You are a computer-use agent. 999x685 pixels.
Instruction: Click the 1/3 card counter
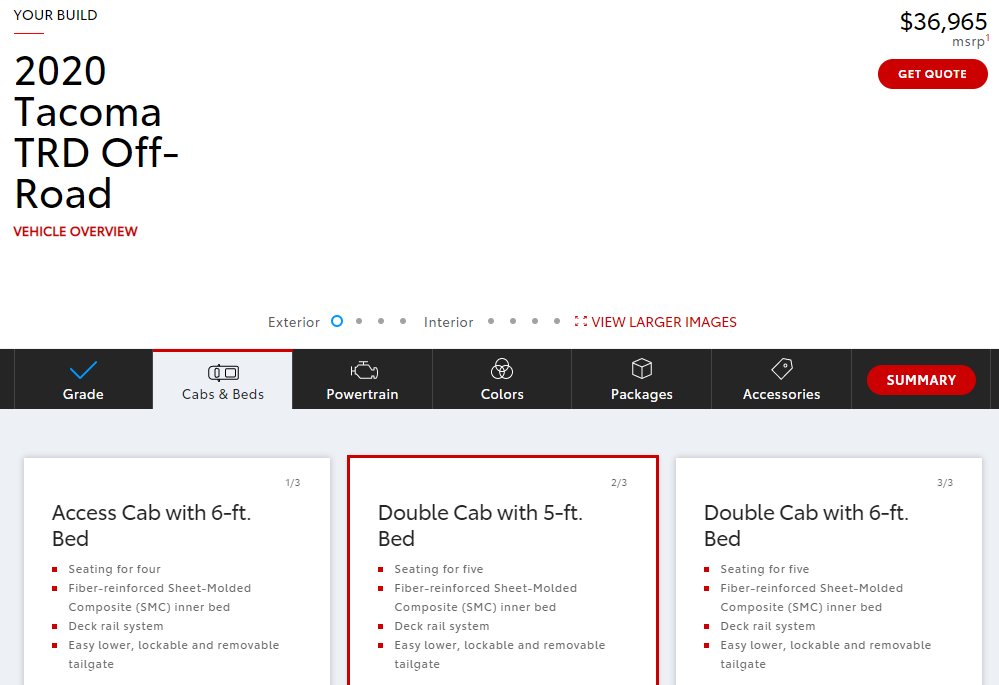click(292, 483)
